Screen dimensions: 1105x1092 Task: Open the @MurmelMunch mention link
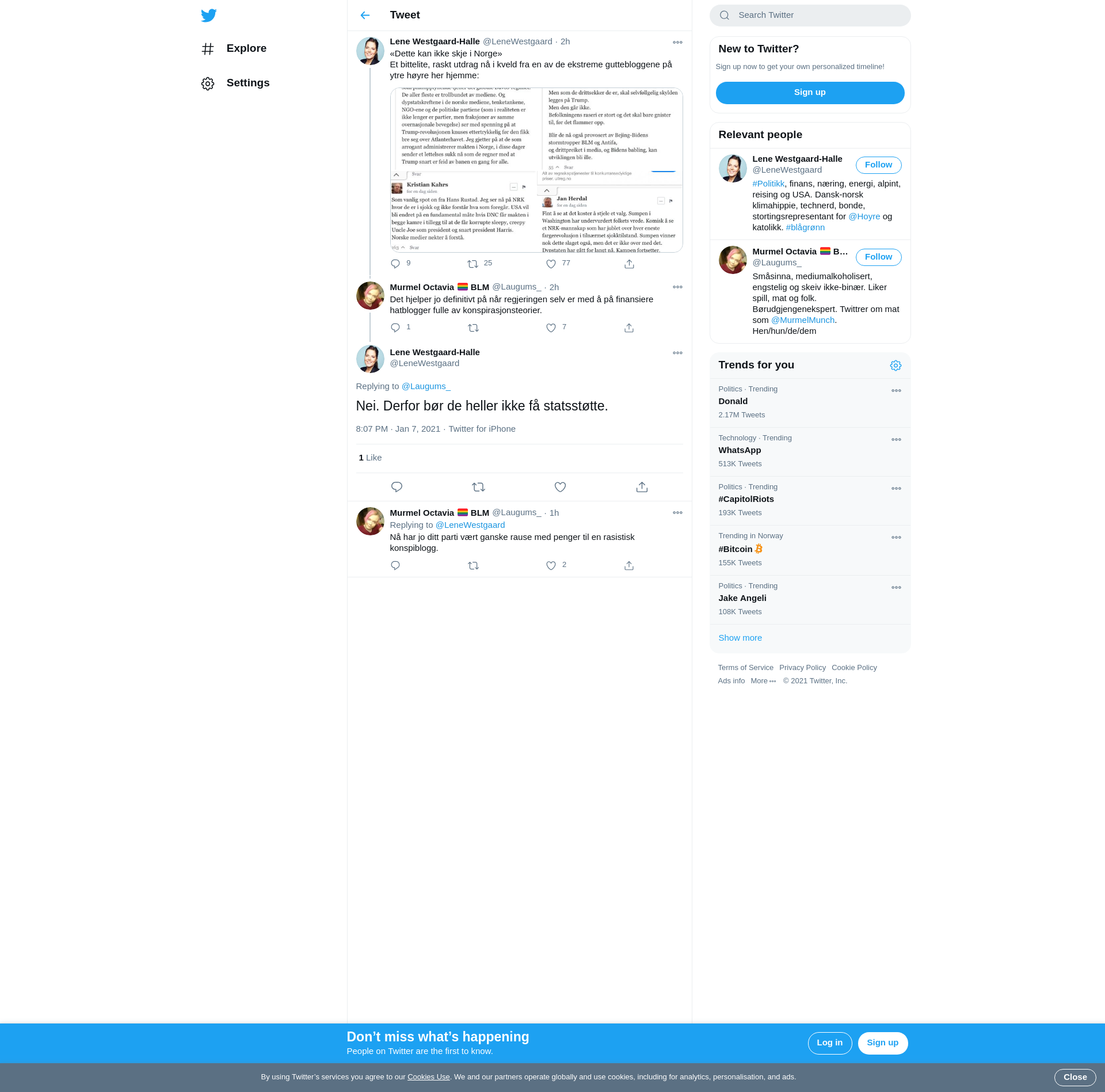pos(802,320)
